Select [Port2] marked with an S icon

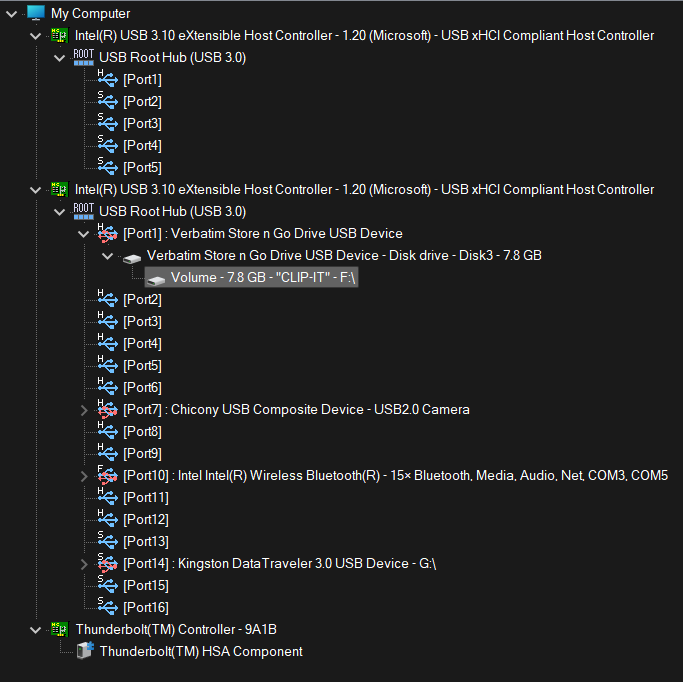coord(142,101)
